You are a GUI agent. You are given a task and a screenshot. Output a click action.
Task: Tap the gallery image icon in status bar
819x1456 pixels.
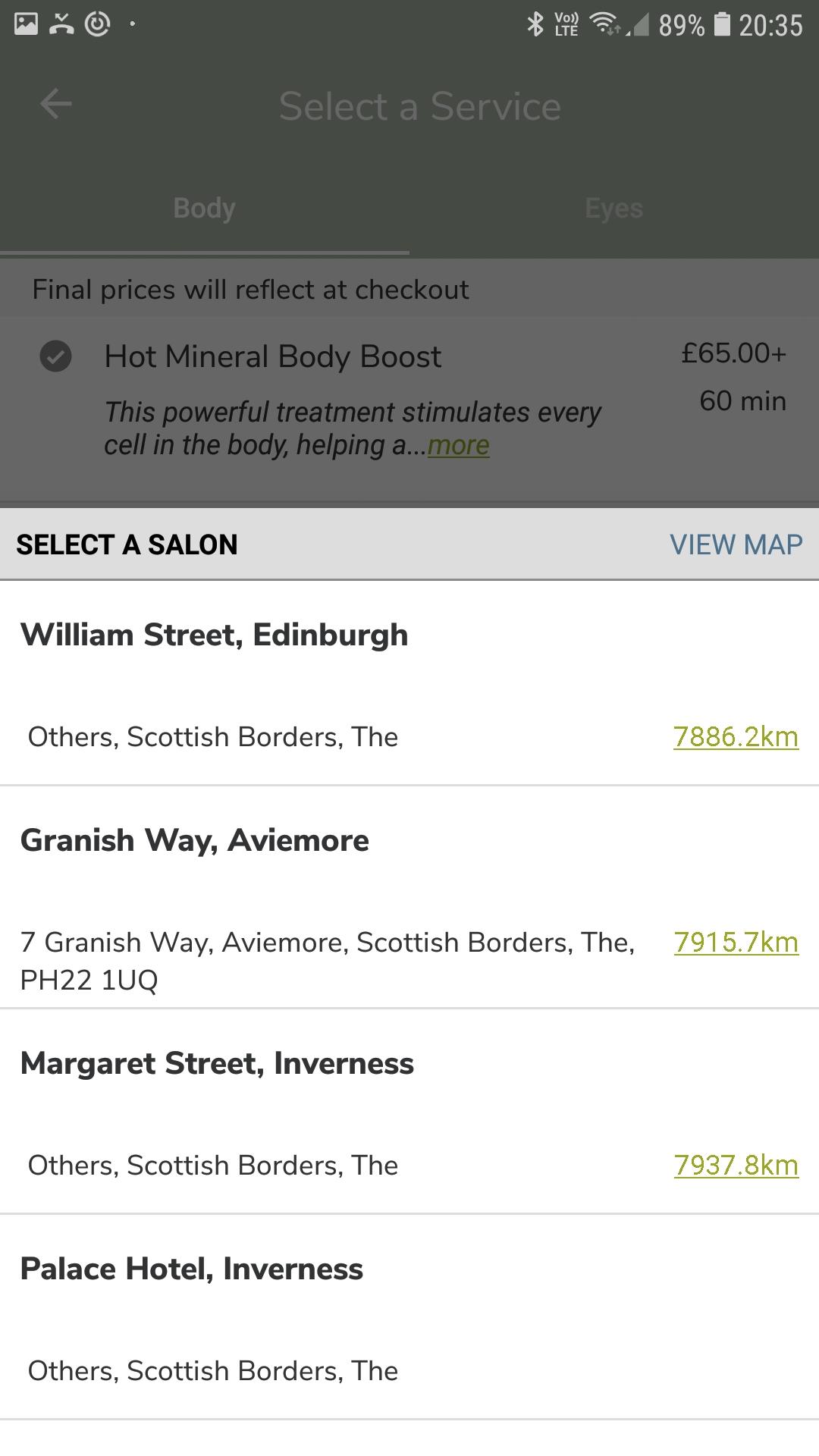pos(26,24)
